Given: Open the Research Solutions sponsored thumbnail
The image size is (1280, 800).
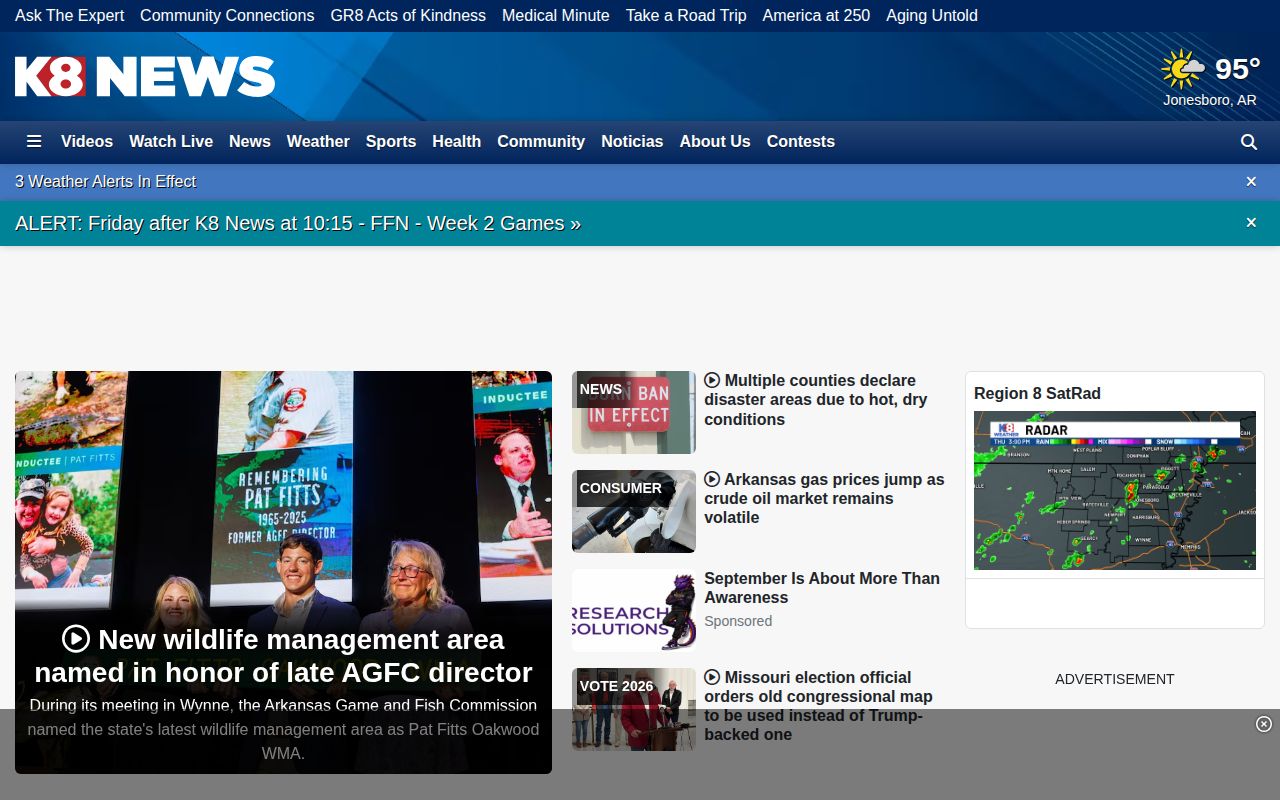Looking at the screenshot, I should click(x=634, y=610).
